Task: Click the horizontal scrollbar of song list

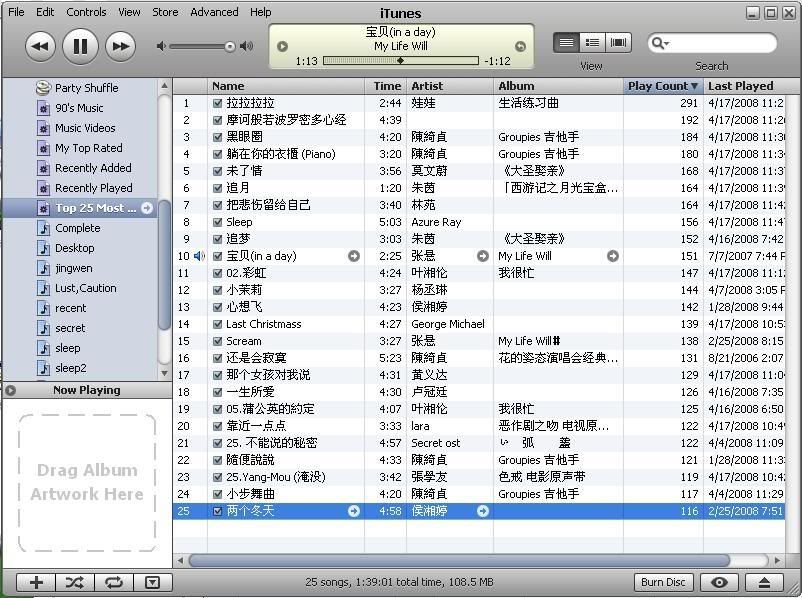Action: pyautogui.click(x=459, y=561)
